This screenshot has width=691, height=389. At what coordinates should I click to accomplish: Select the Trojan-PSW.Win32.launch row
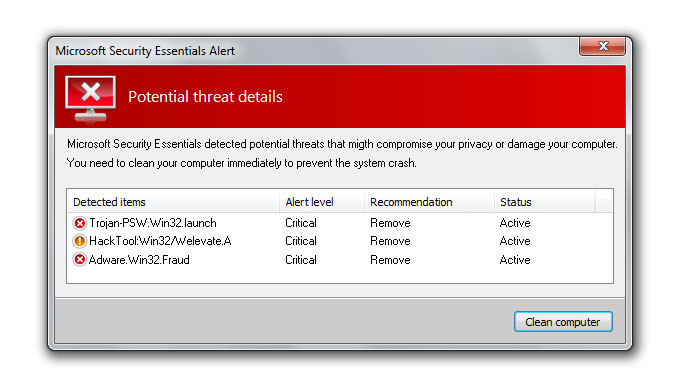coord(339,223)
